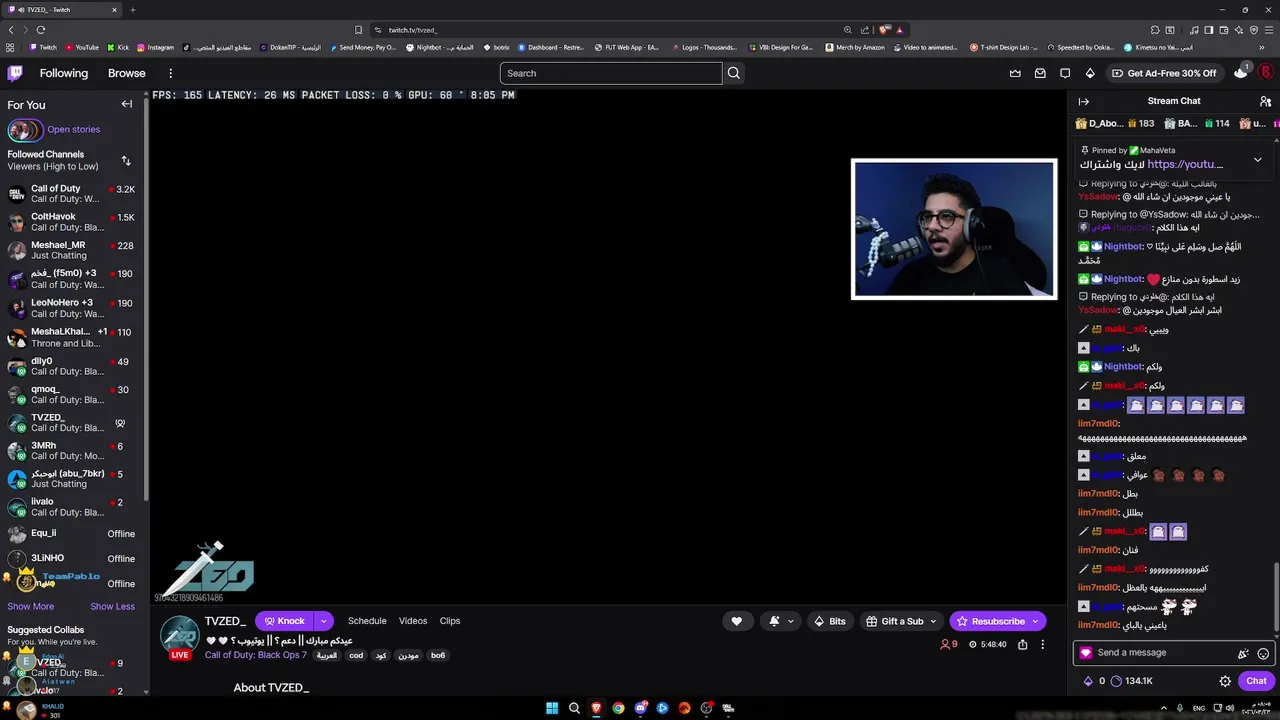The image size is (1280, 720).
Task: Click Get Ad-Free 30% Off button
Action: 1163,73
